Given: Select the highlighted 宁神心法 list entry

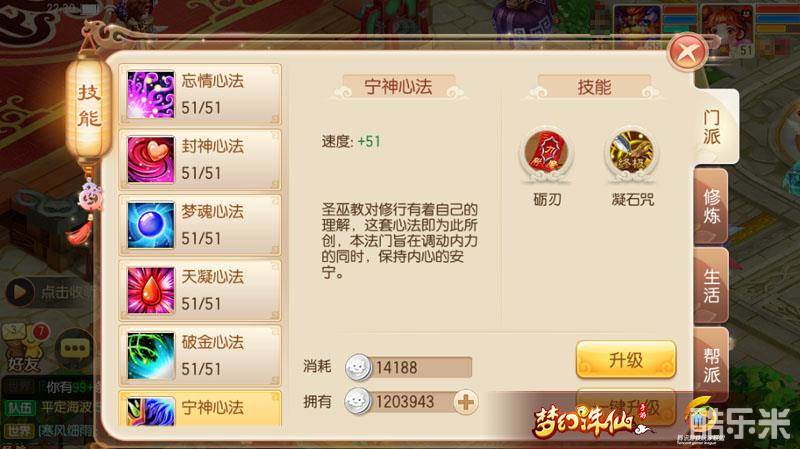Looking at the screenshot, I should click(199, 409).
